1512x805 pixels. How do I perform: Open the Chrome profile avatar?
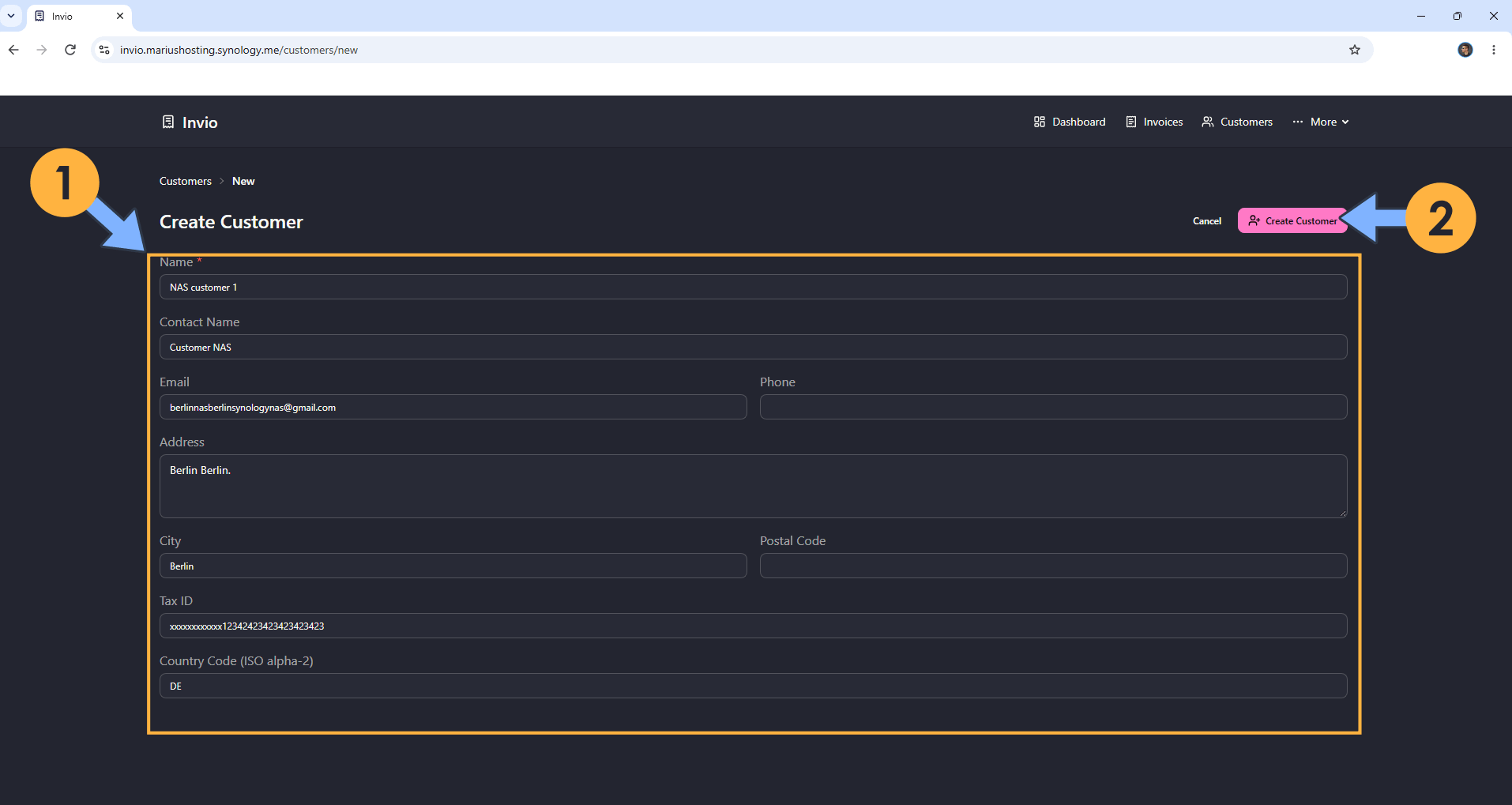1465,50
